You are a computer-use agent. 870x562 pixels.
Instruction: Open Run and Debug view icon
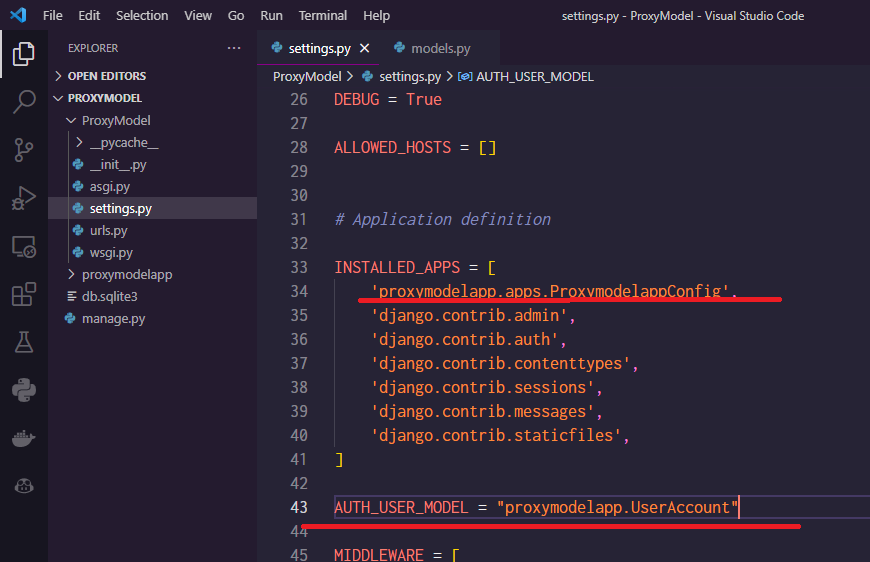24,198
